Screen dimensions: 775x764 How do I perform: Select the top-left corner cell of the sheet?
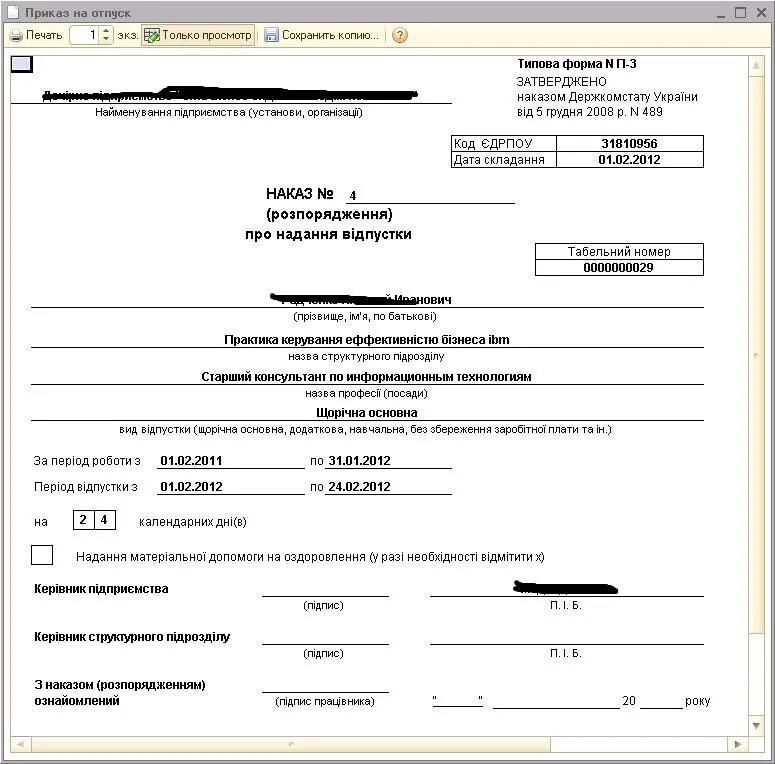tap(22, 64)
